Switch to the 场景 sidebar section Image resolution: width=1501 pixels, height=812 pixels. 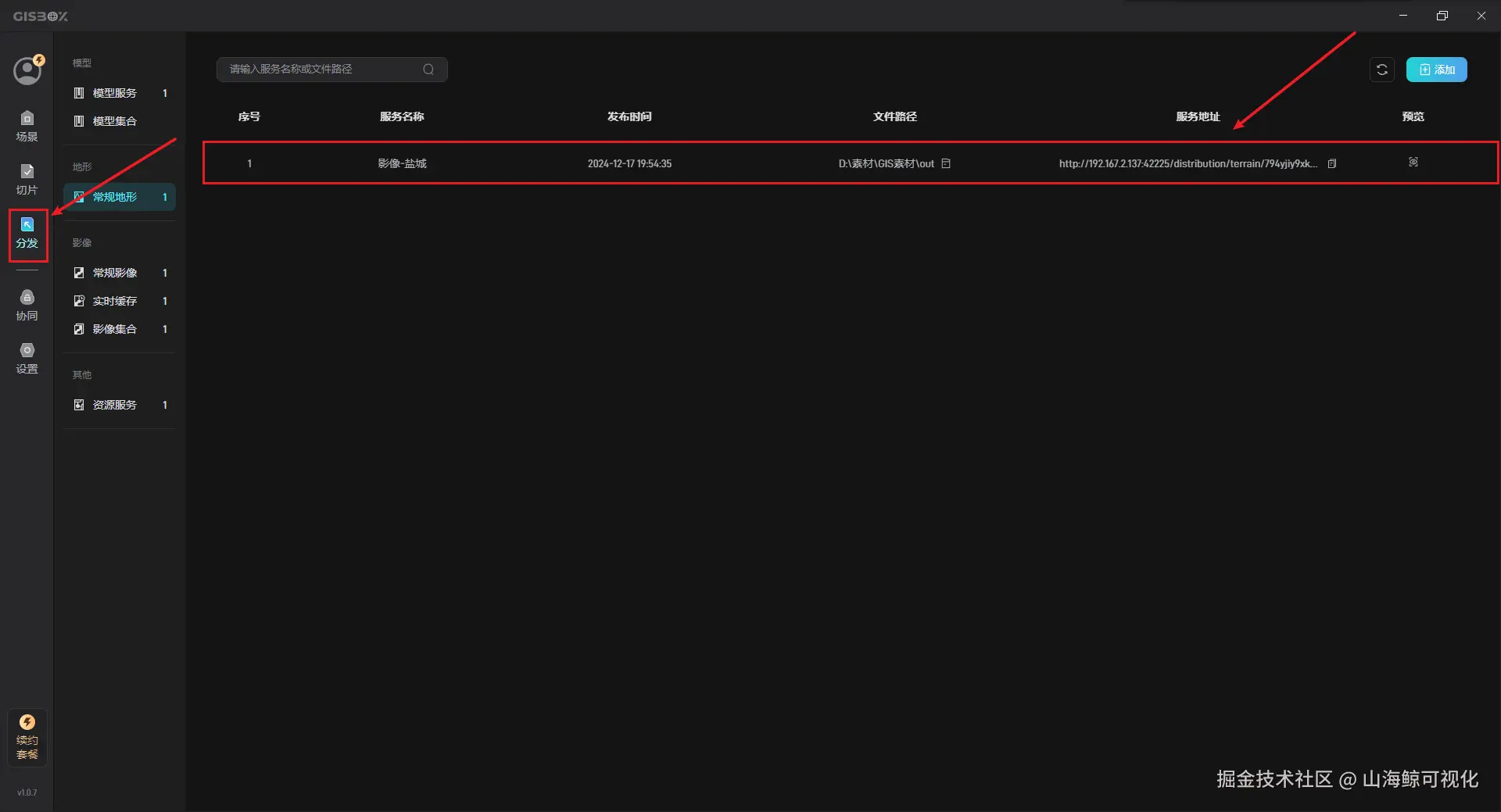click(x=27, y=127)
